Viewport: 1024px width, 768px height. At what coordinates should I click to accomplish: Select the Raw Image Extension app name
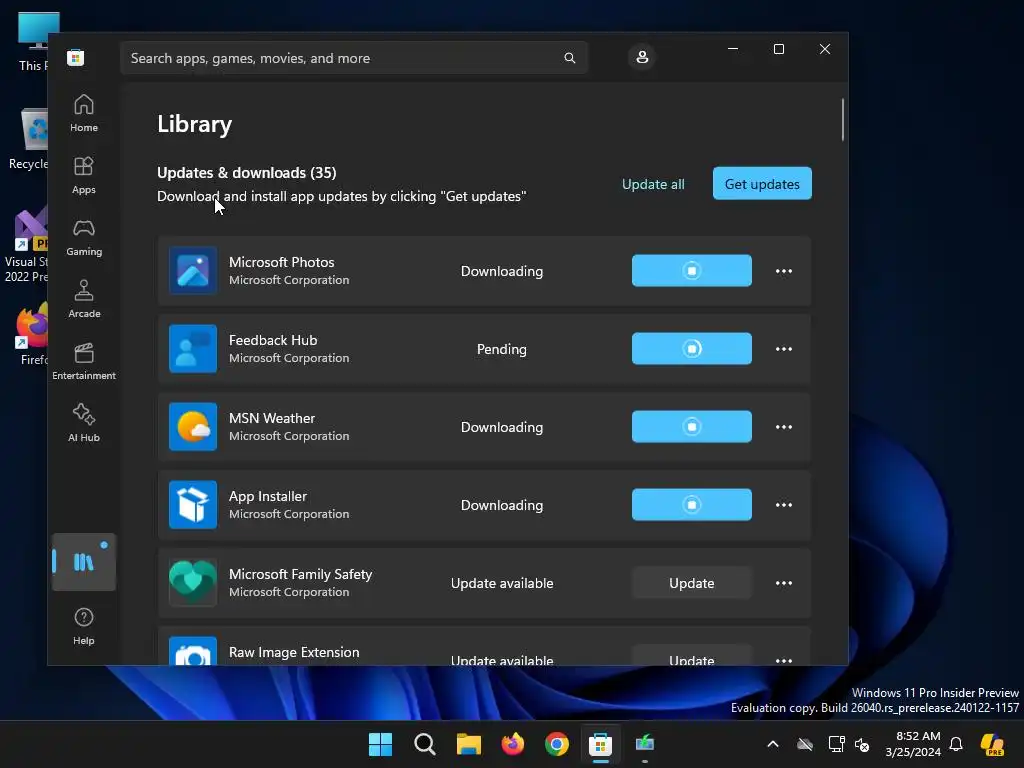tap(294, 652)
